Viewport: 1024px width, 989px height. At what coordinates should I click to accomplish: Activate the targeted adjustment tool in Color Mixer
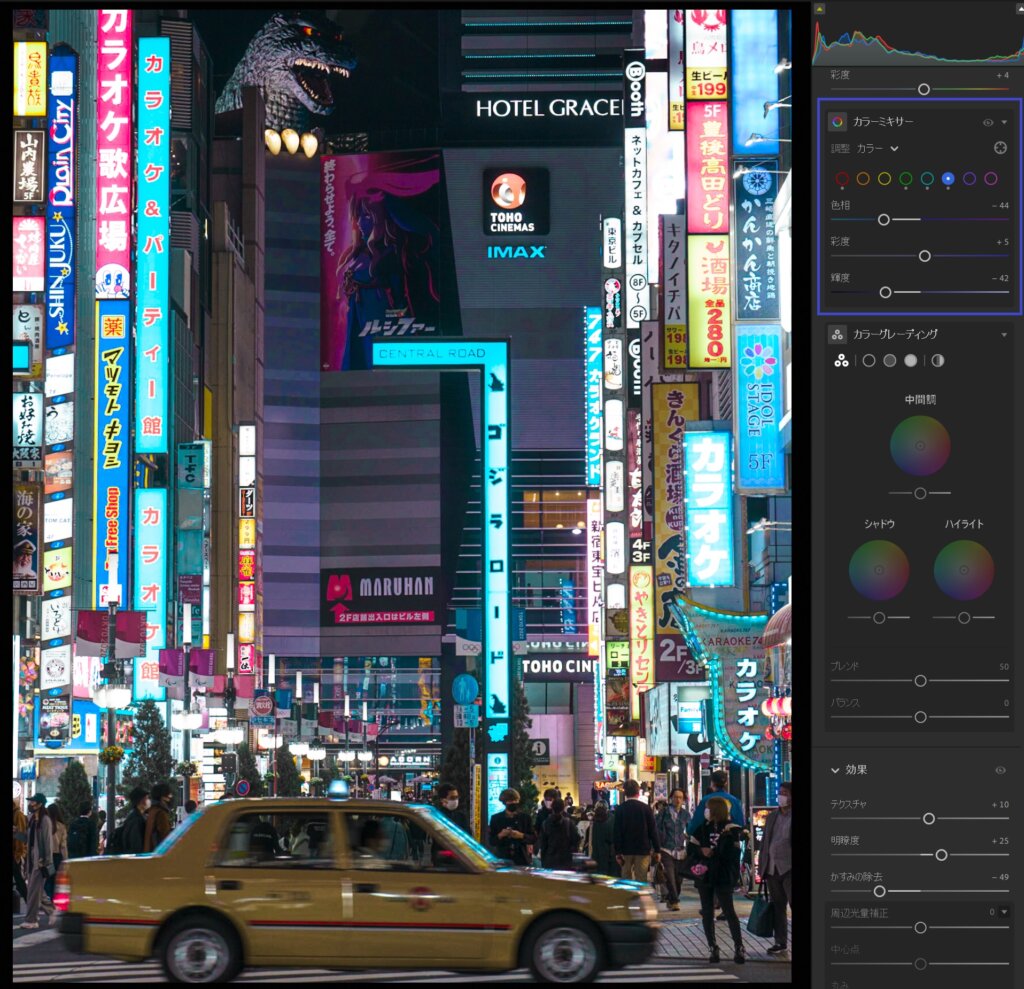[1000, 148]
